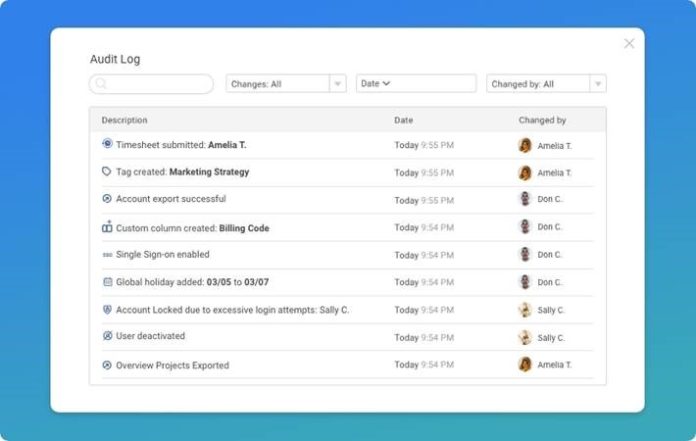This screenshot has width=696, height=441.
Task: Open the Changes: All dropdown
Action: click(x=286, y=83)
